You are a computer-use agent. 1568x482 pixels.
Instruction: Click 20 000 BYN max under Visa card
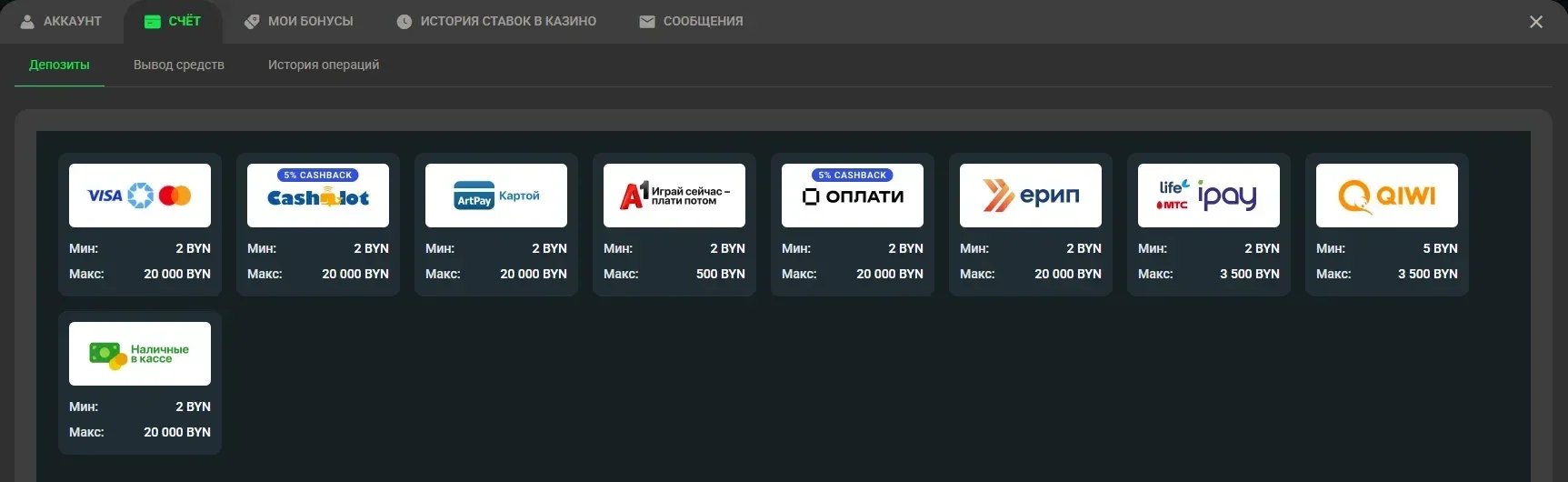click(177, 274)
